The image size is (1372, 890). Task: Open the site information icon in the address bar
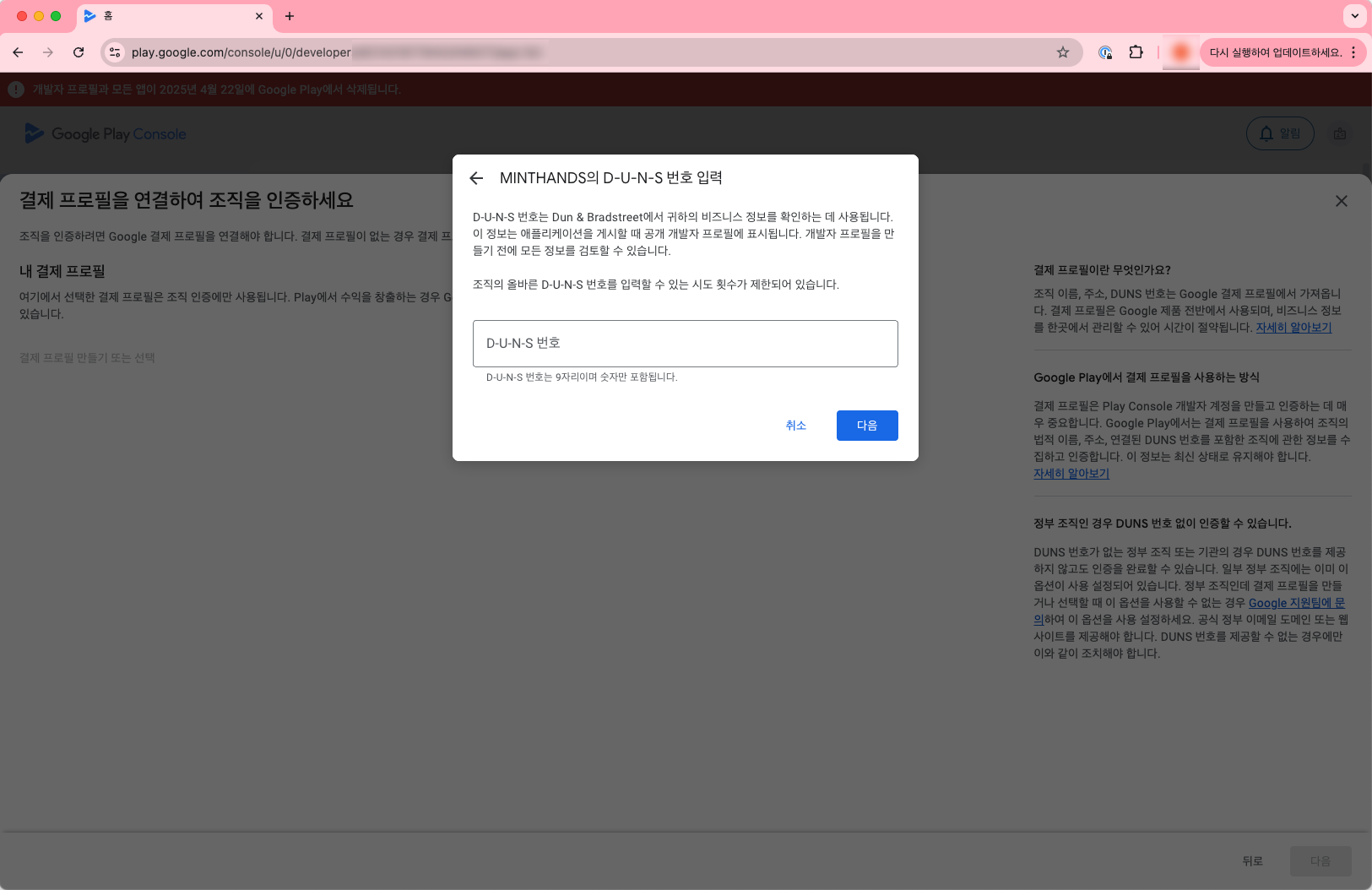coord(116,52)
